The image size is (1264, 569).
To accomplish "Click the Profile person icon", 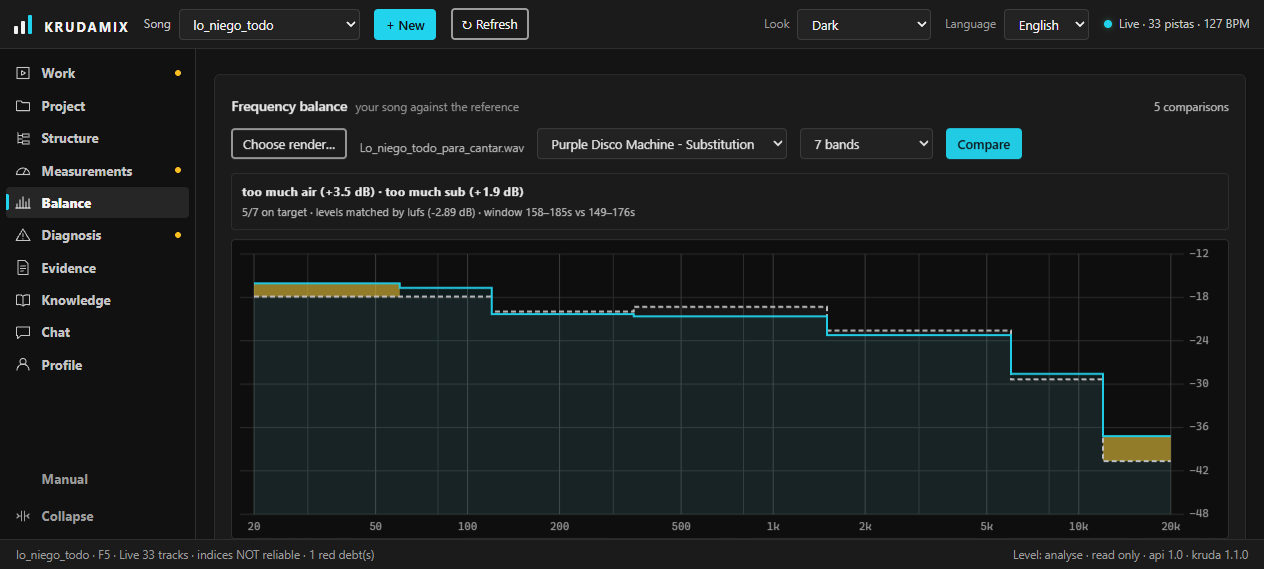I will 23,365.
